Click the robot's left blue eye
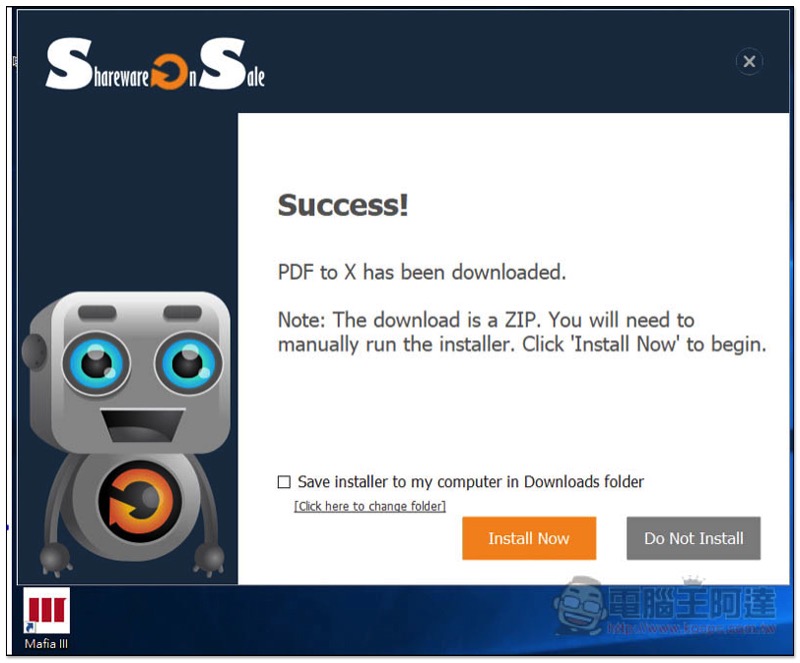The image size is (800, 663). pos(96,363)
